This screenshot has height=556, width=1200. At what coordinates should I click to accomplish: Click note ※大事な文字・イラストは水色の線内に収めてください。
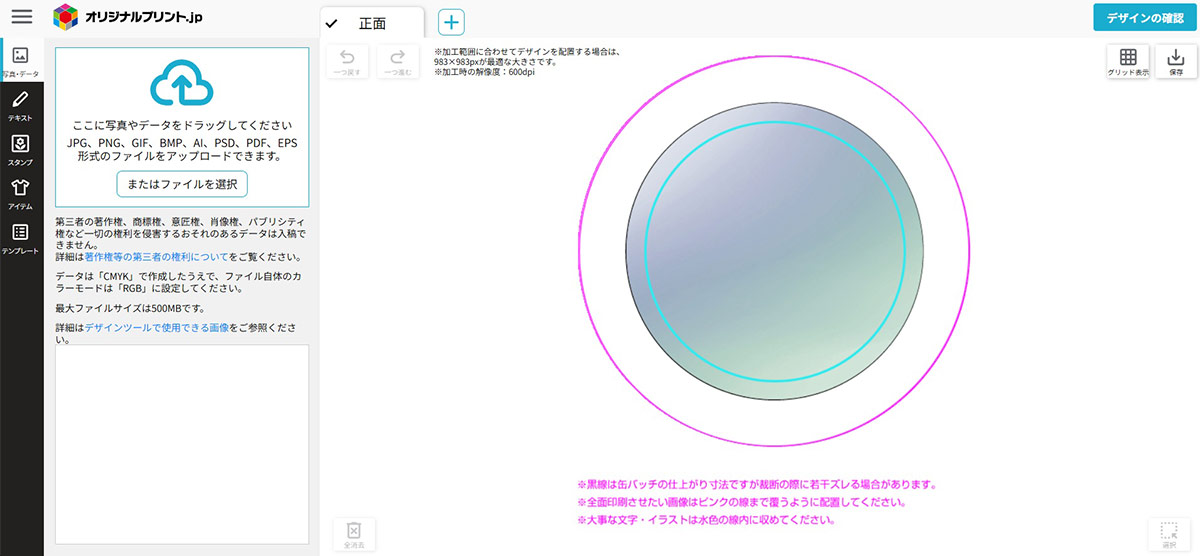point(706,520)
